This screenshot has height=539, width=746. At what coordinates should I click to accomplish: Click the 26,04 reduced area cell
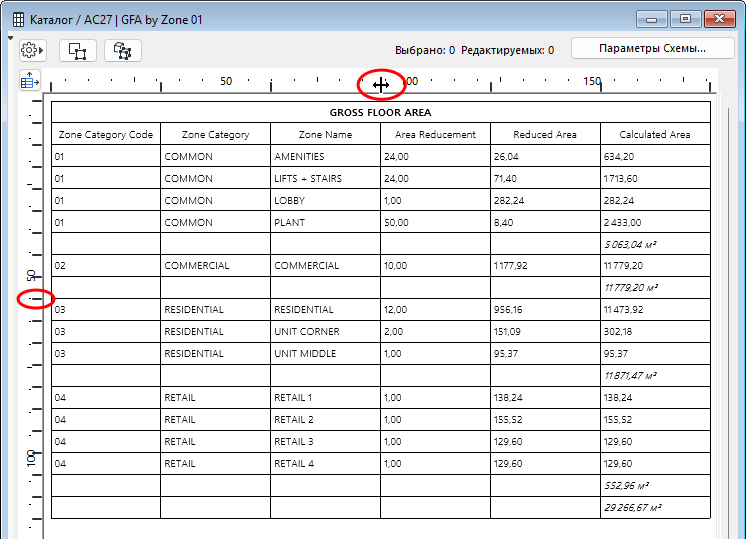click(x=545, y=156)
